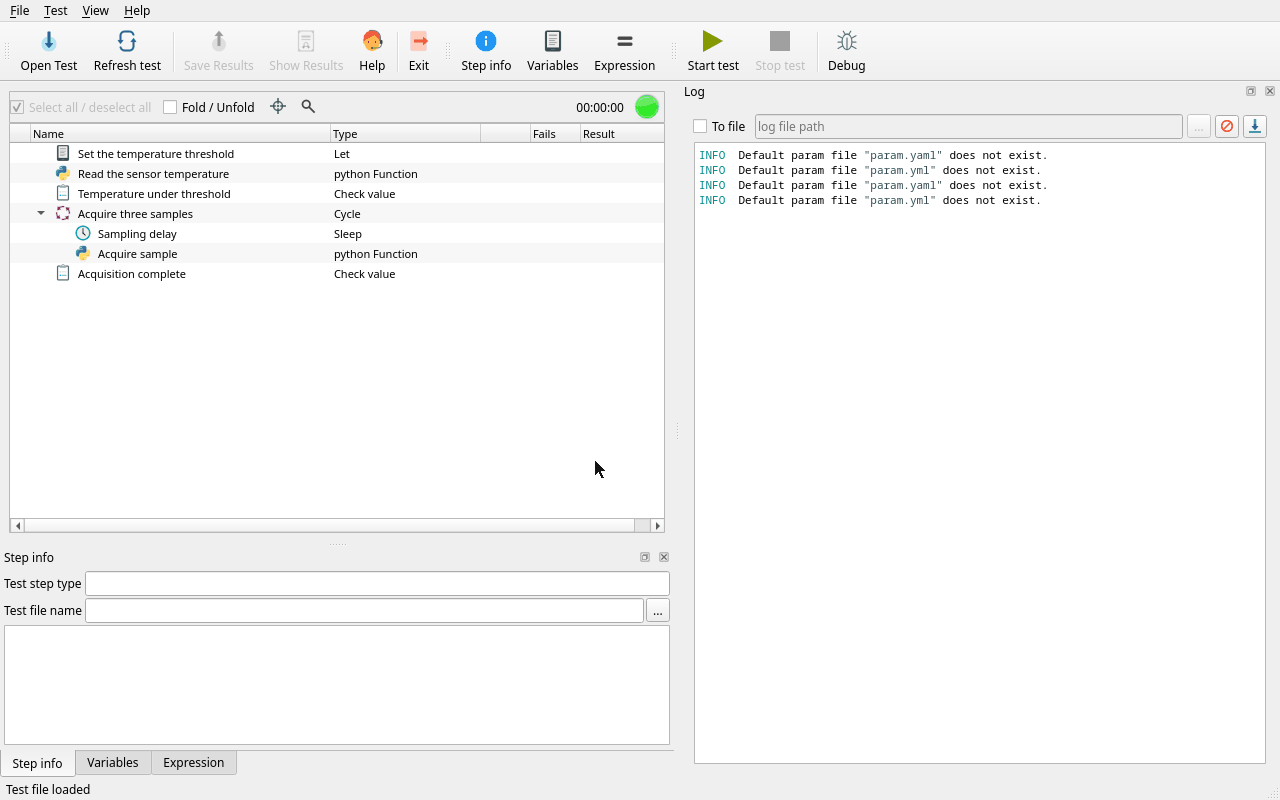
Task: Select Read the sensor temperature row text
Action: pyautogui.click(x=153, y=173)
